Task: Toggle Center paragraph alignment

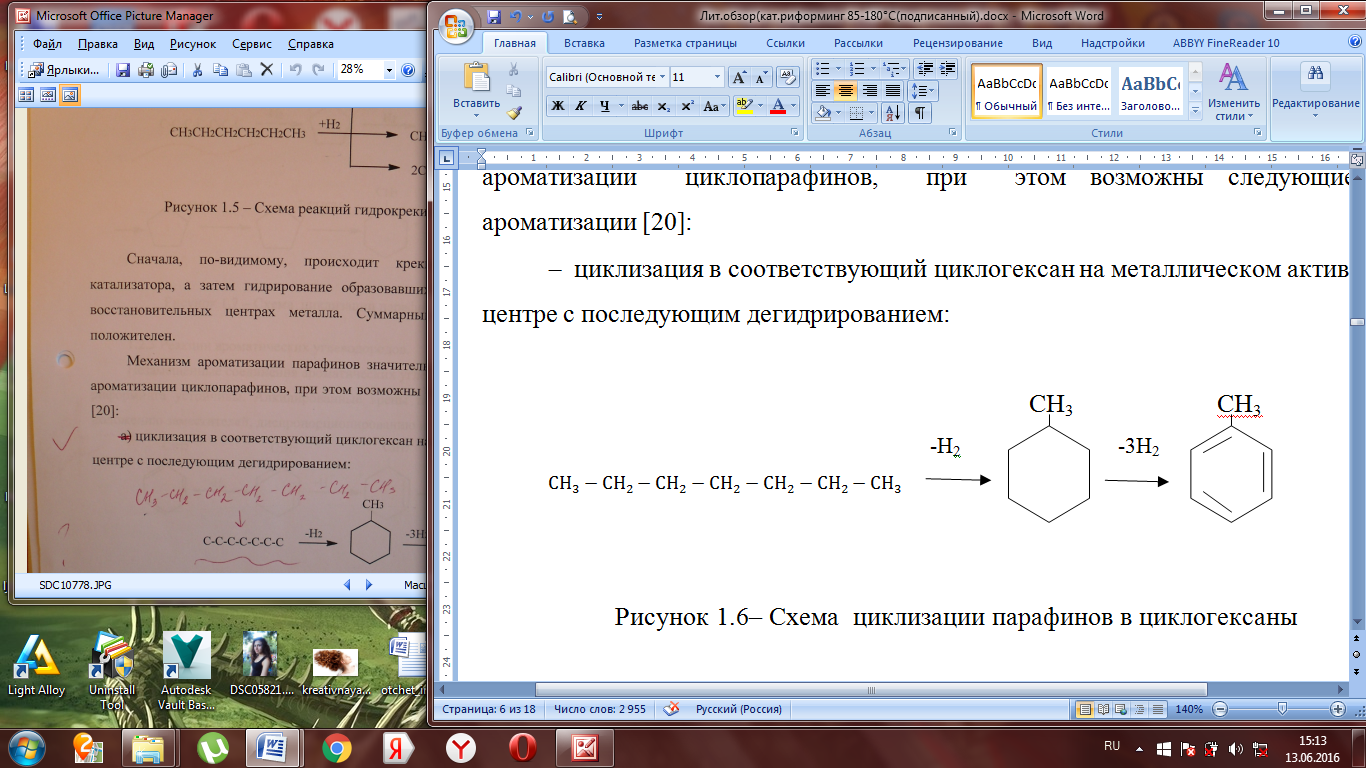Action: tap(846, 91)
